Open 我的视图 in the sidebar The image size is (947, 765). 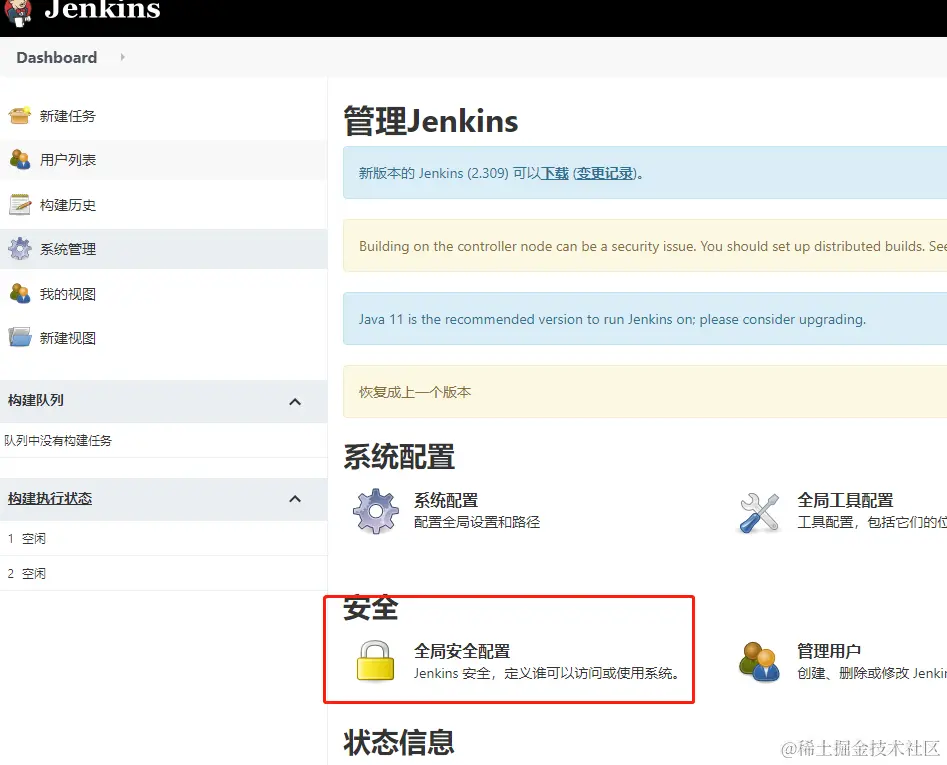68,294
